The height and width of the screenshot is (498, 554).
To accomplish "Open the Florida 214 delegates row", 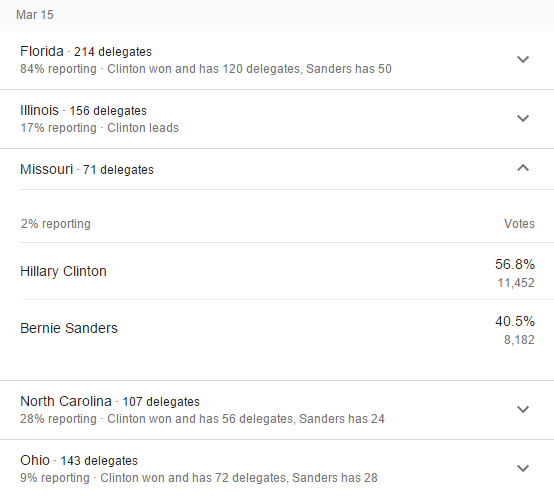I will click(x=277, y=60).
